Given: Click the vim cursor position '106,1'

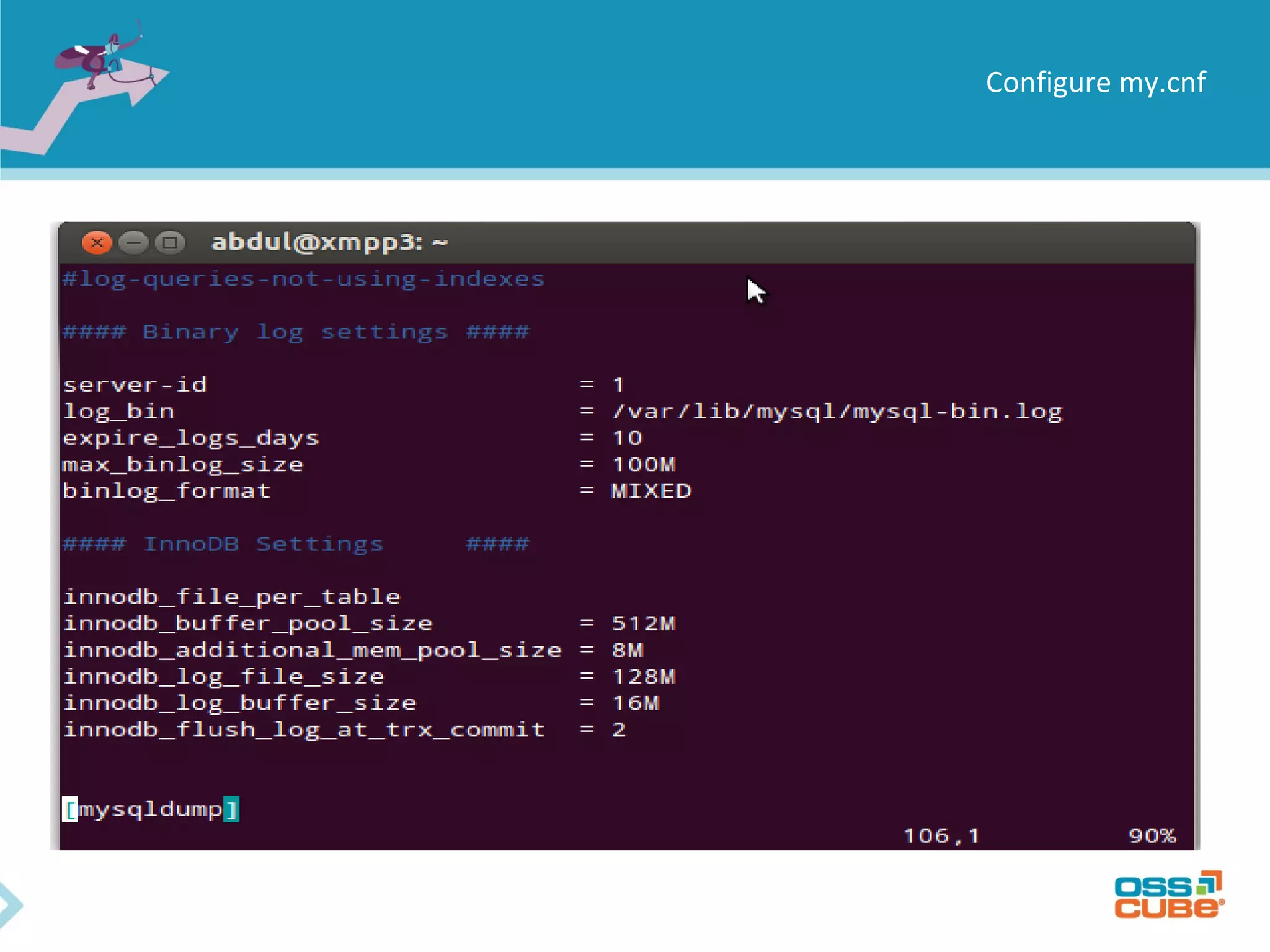Looking at the screenshot, I should (x=941, y=836).
